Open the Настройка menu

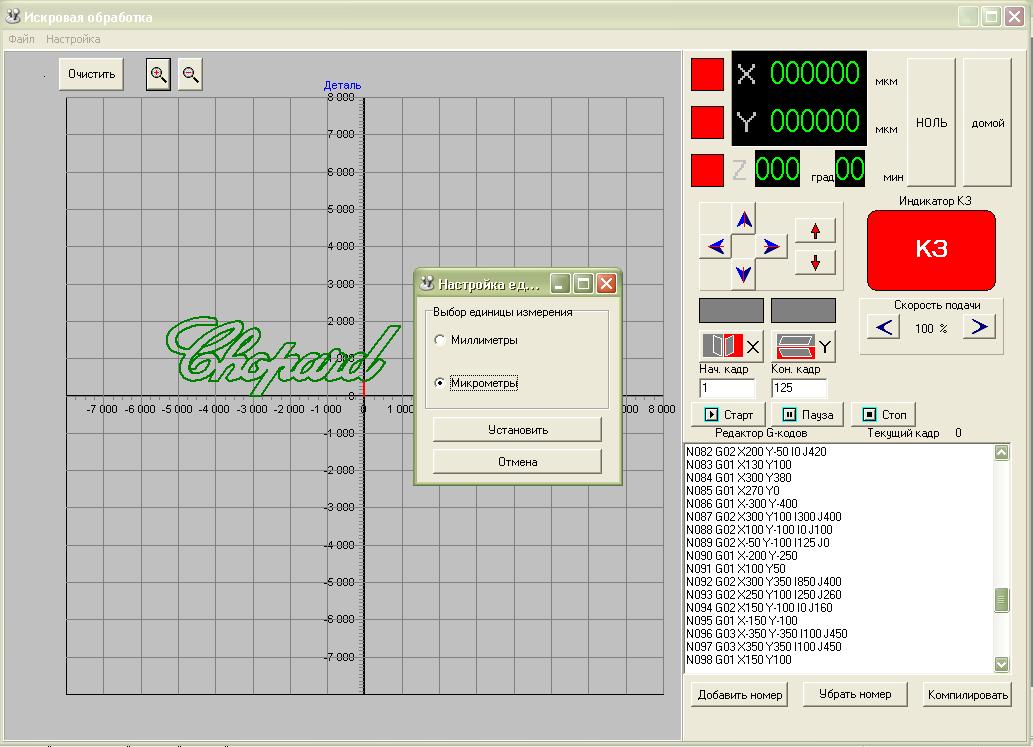pyautogui.click(x=73, y=40)
